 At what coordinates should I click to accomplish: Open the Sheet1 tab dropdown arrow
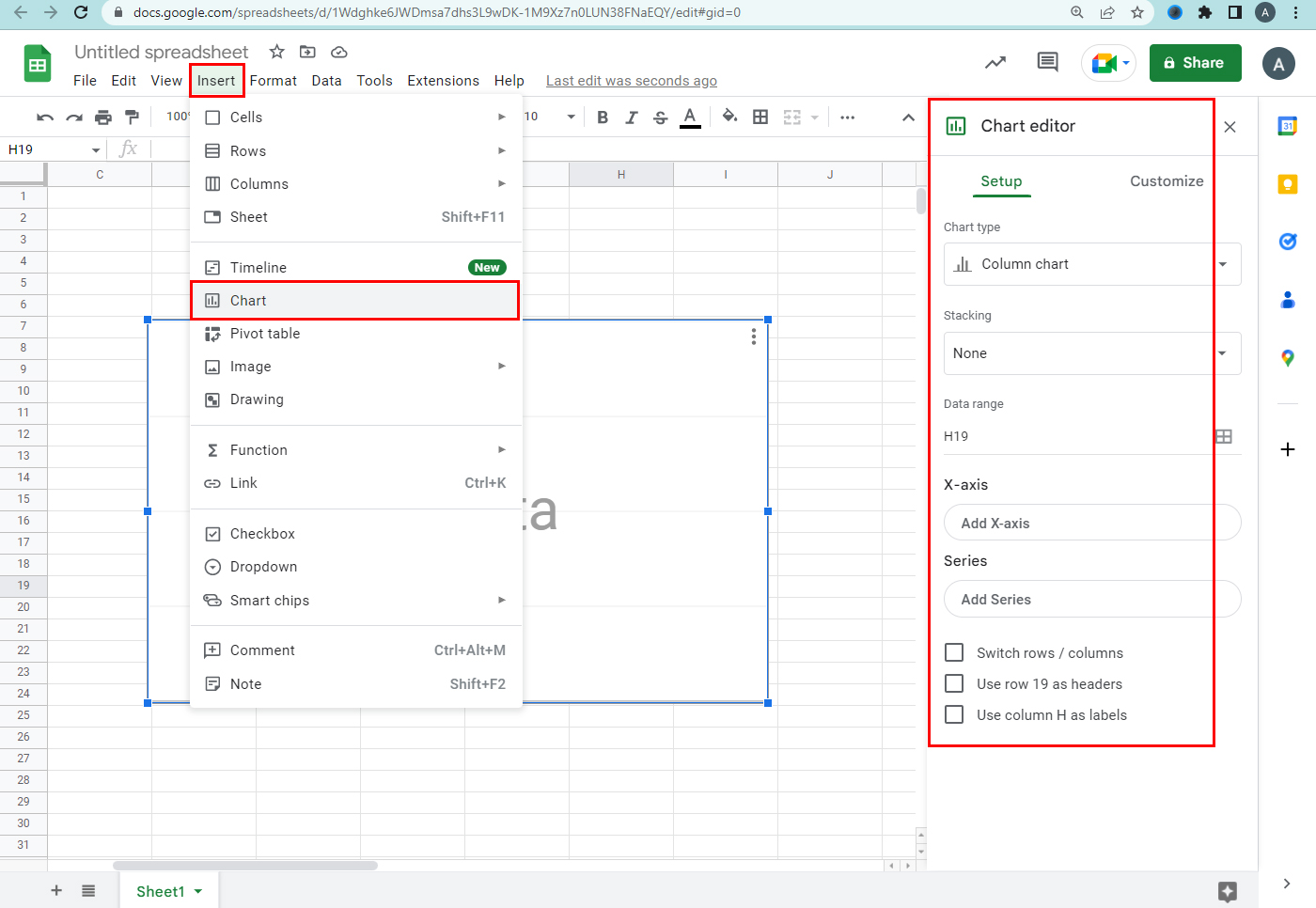pos(198,891)
